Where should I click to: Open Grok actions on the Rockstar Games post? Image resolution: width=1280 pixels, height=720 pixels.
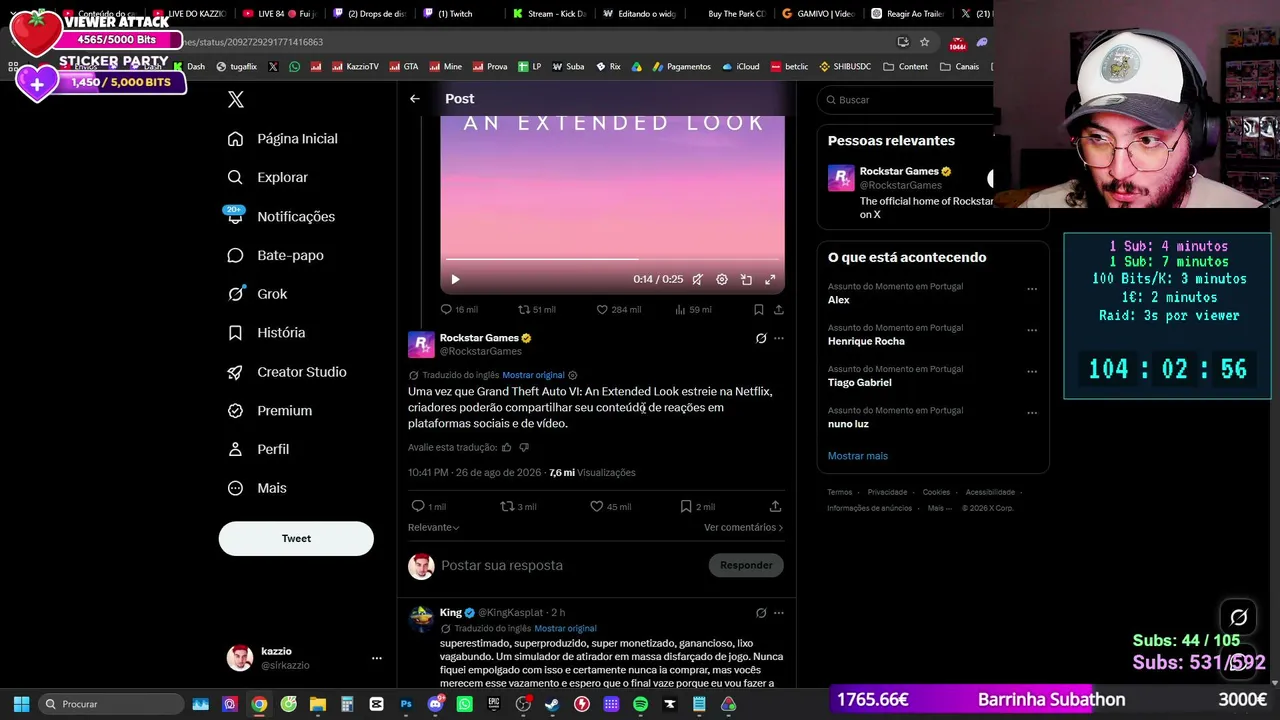tap(761, 338)
